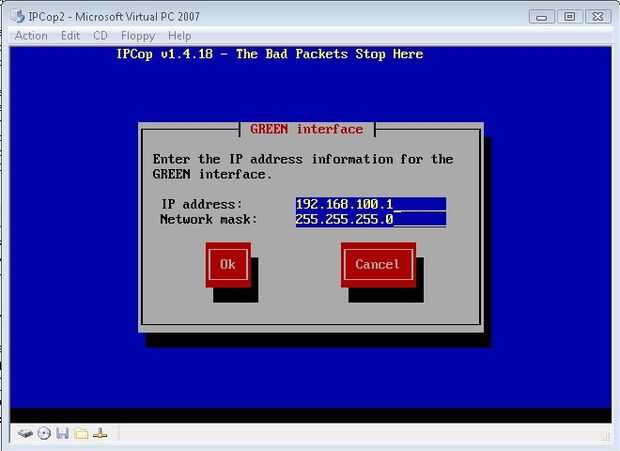Click the hard disk status icon

coord(25,434)
